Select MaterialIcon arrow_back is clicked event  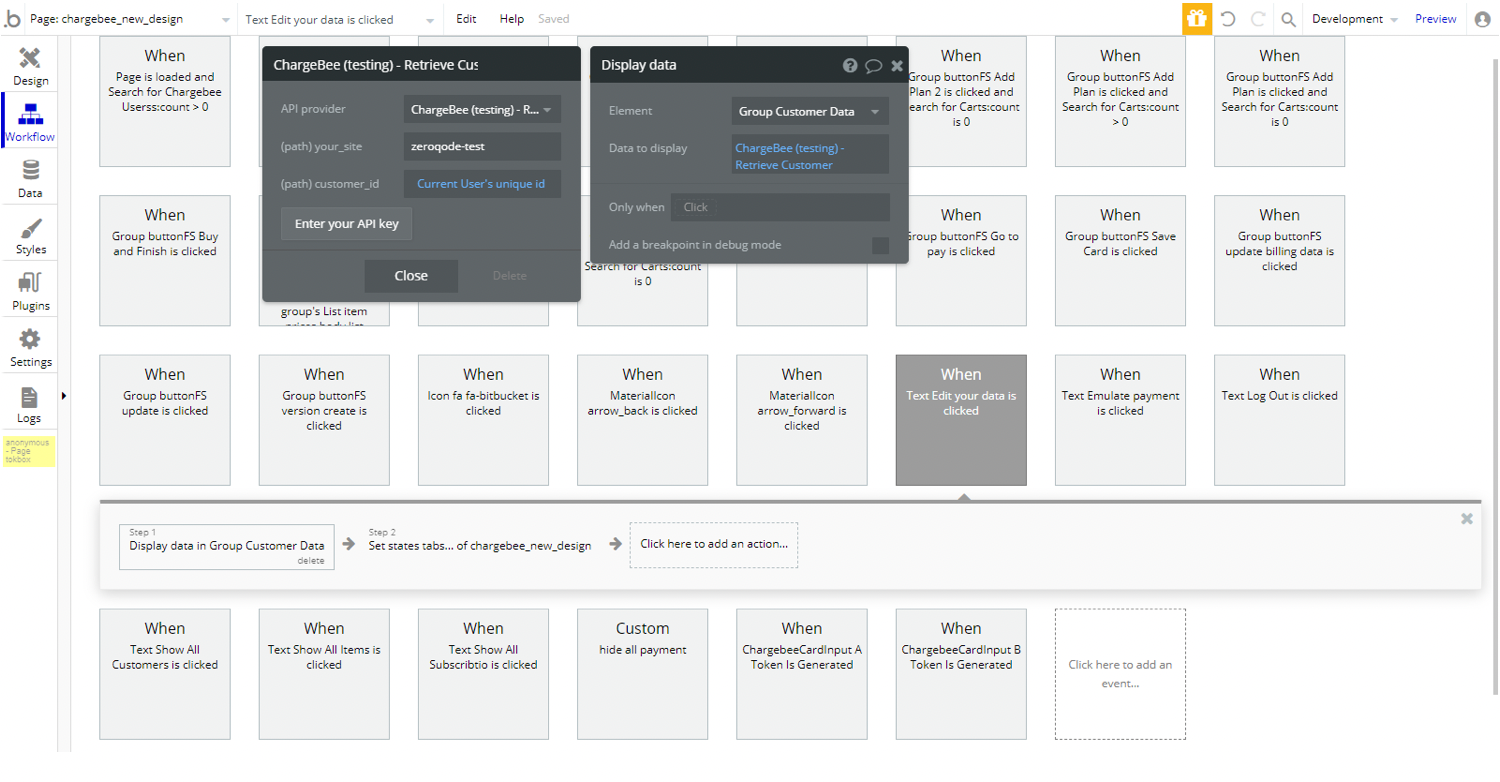click(x=642, y=420)
